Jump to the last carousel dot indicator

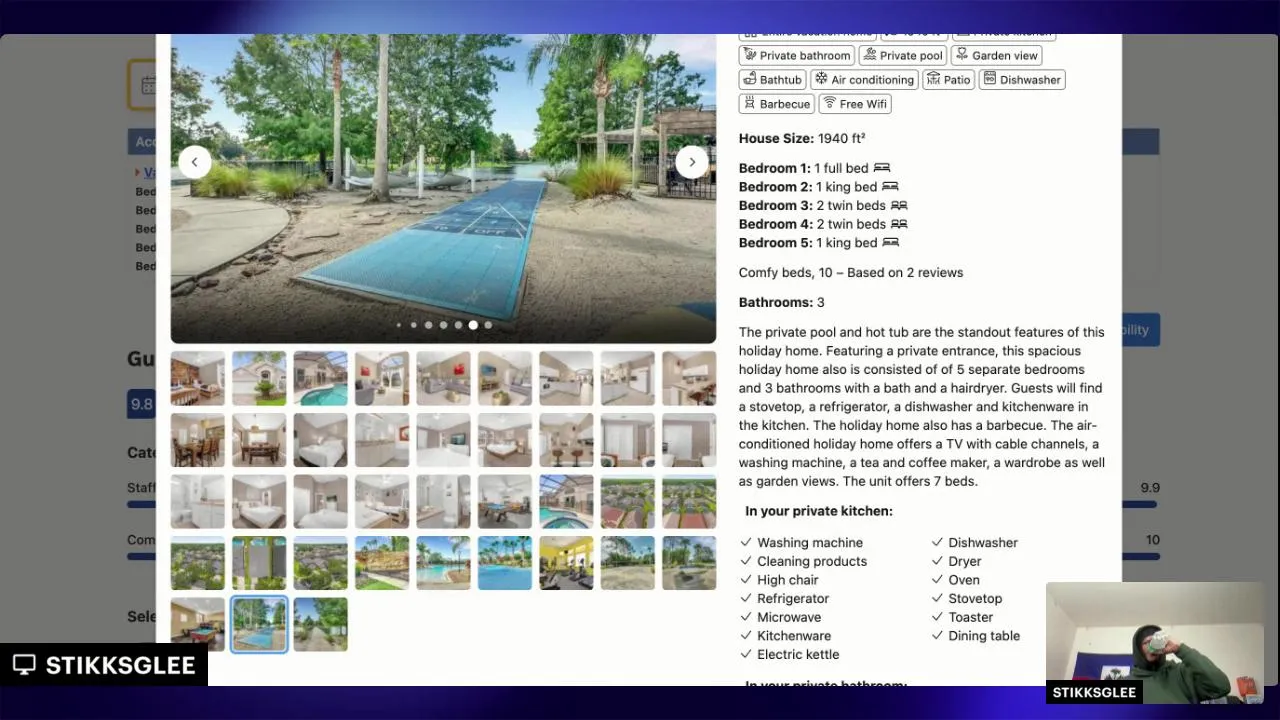(x=488, y=325)
